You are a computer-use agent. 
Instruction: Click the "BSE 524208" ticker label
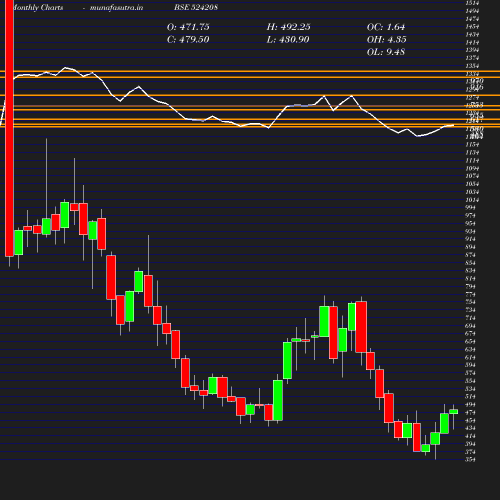196,7
